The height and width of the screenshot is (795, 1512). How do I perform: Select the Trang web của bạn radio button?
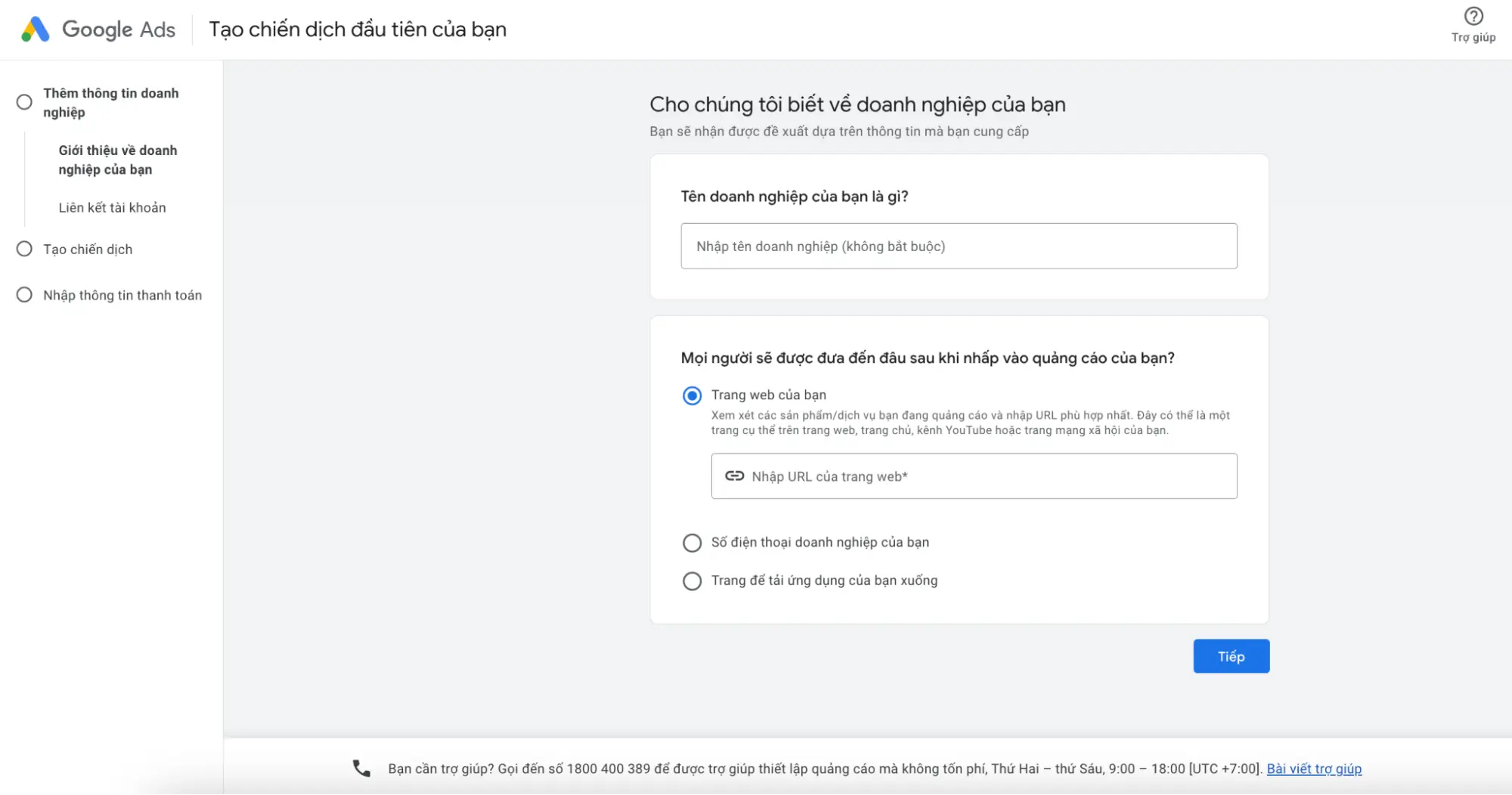point(692,396)
